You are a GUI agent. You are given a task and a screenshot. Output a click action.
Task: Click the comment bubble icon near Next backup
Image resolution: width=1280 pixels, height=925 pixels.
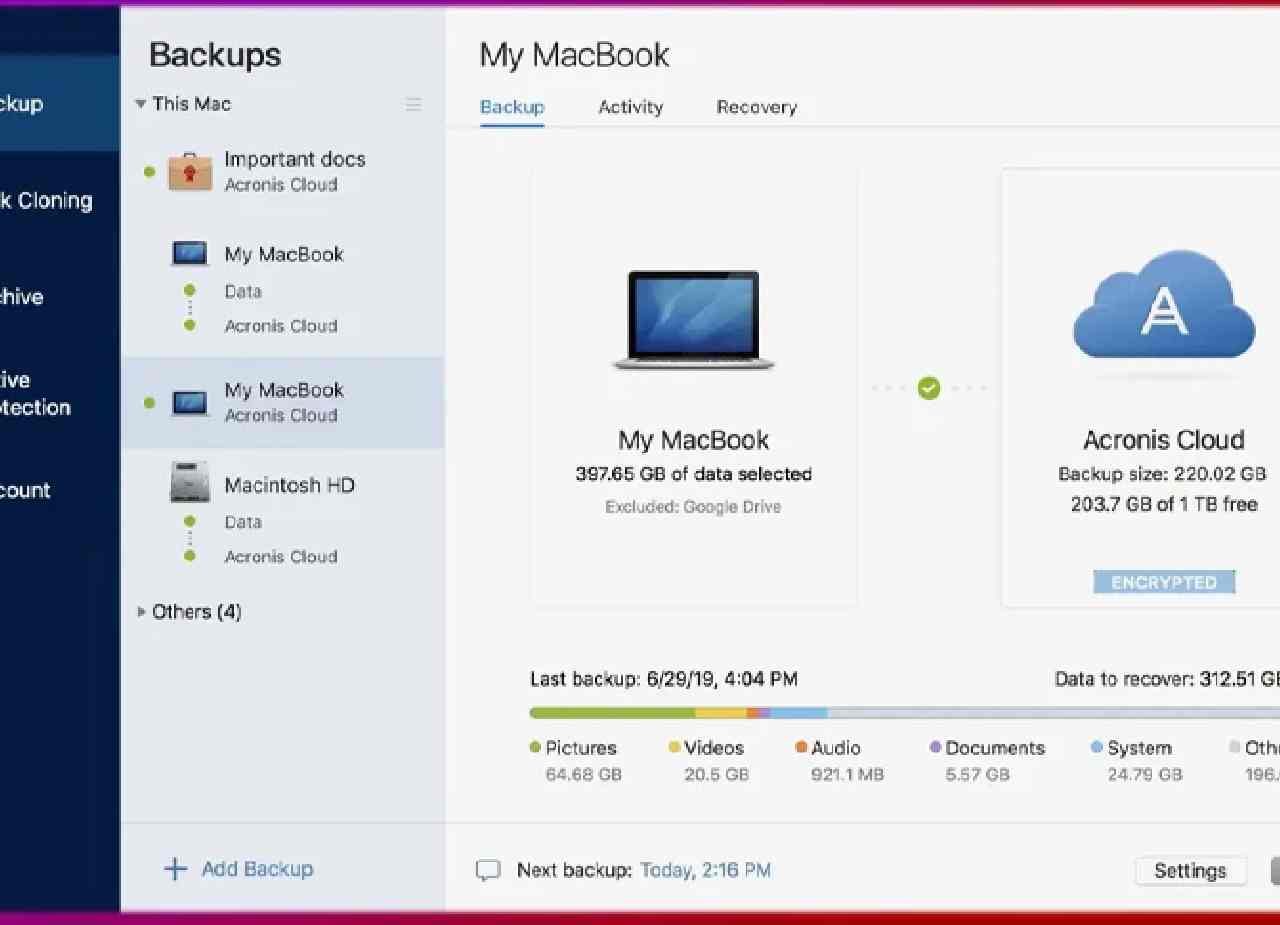pos(487,871)
